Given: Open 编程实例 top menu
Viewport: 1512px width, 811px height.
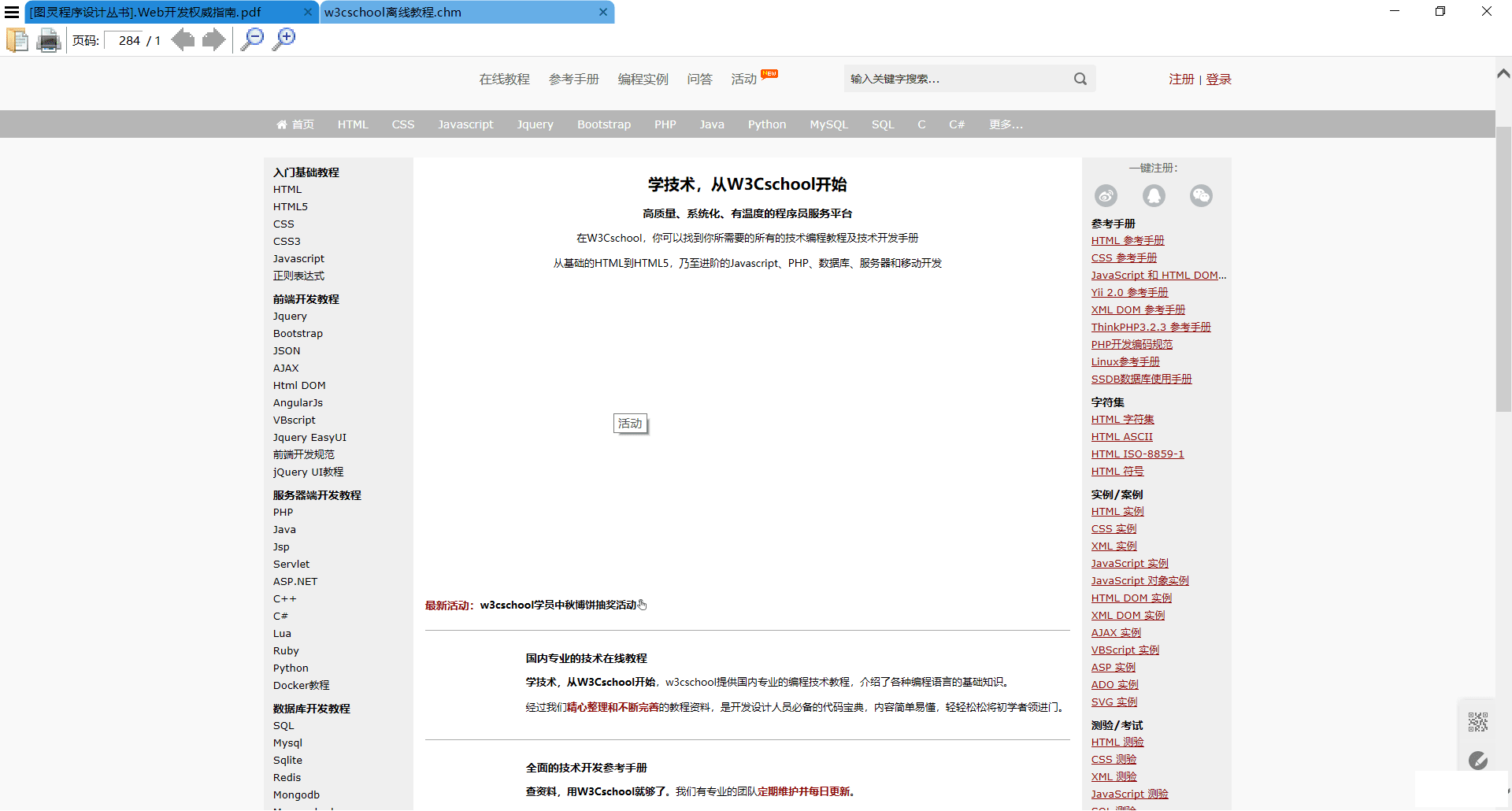Looking at the screenshot, I should [643, 79].
